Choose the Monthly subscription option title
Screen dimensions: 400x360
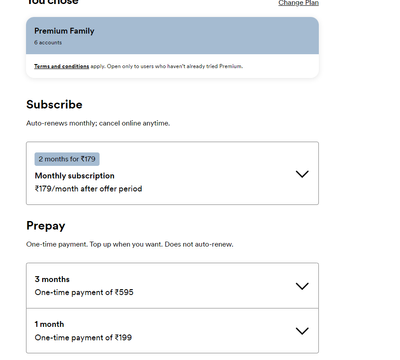[75, 176]
